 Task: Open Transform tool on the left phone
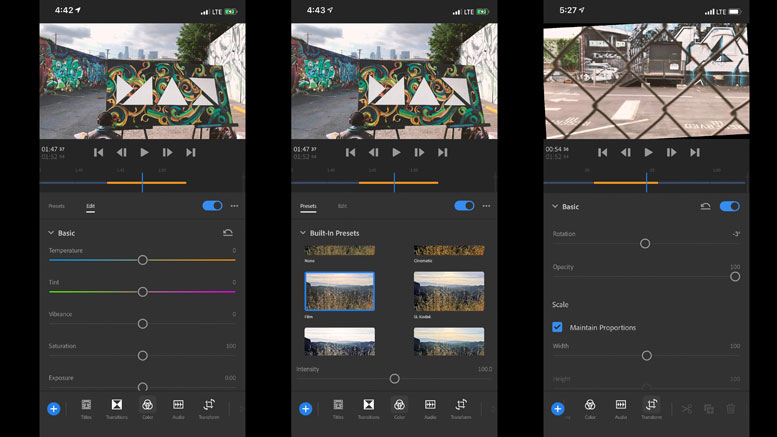tap(209, 409)
